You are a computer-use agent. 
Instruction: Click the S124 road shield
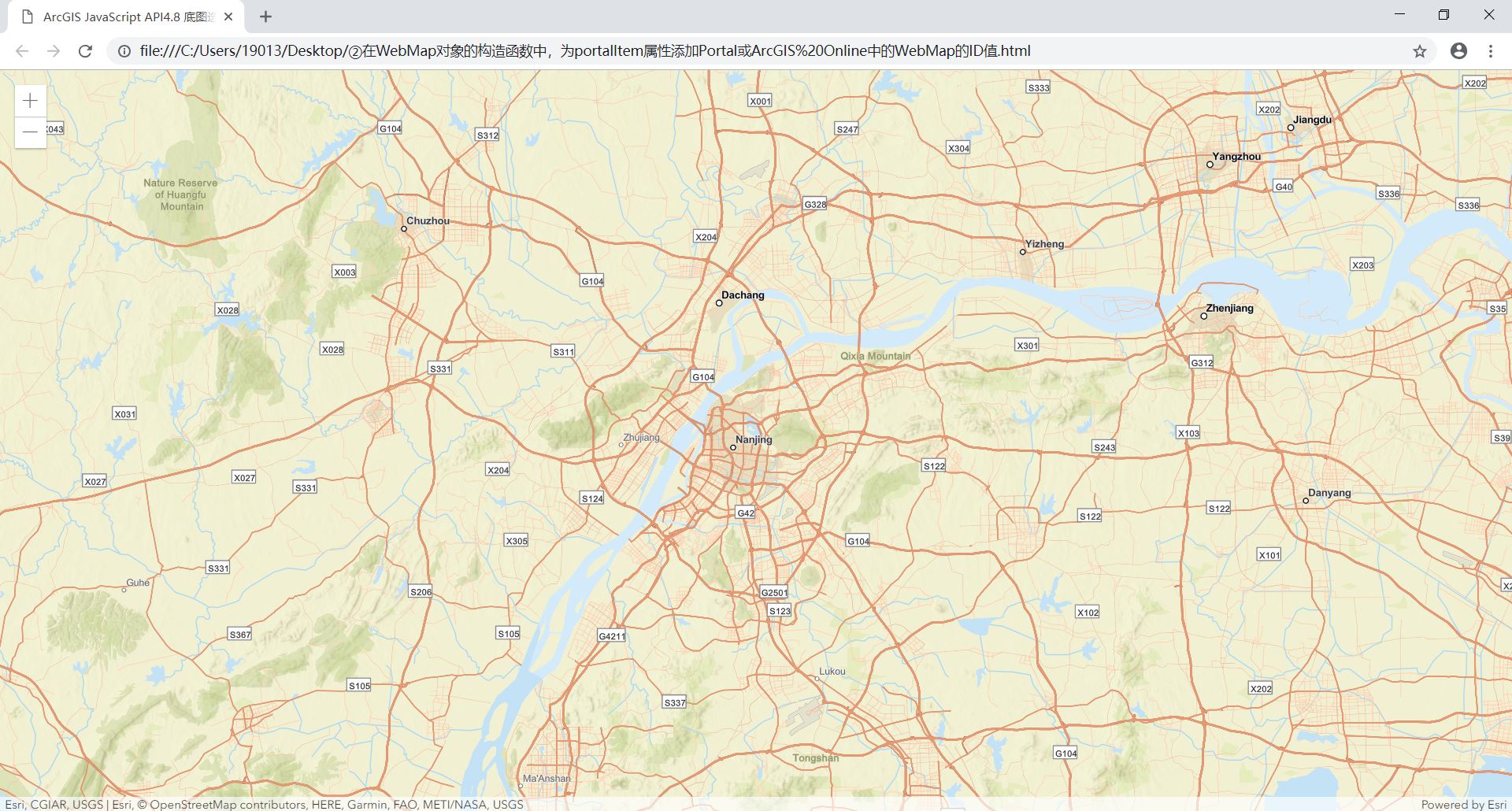pyautogui.click(x=592, y=498)
